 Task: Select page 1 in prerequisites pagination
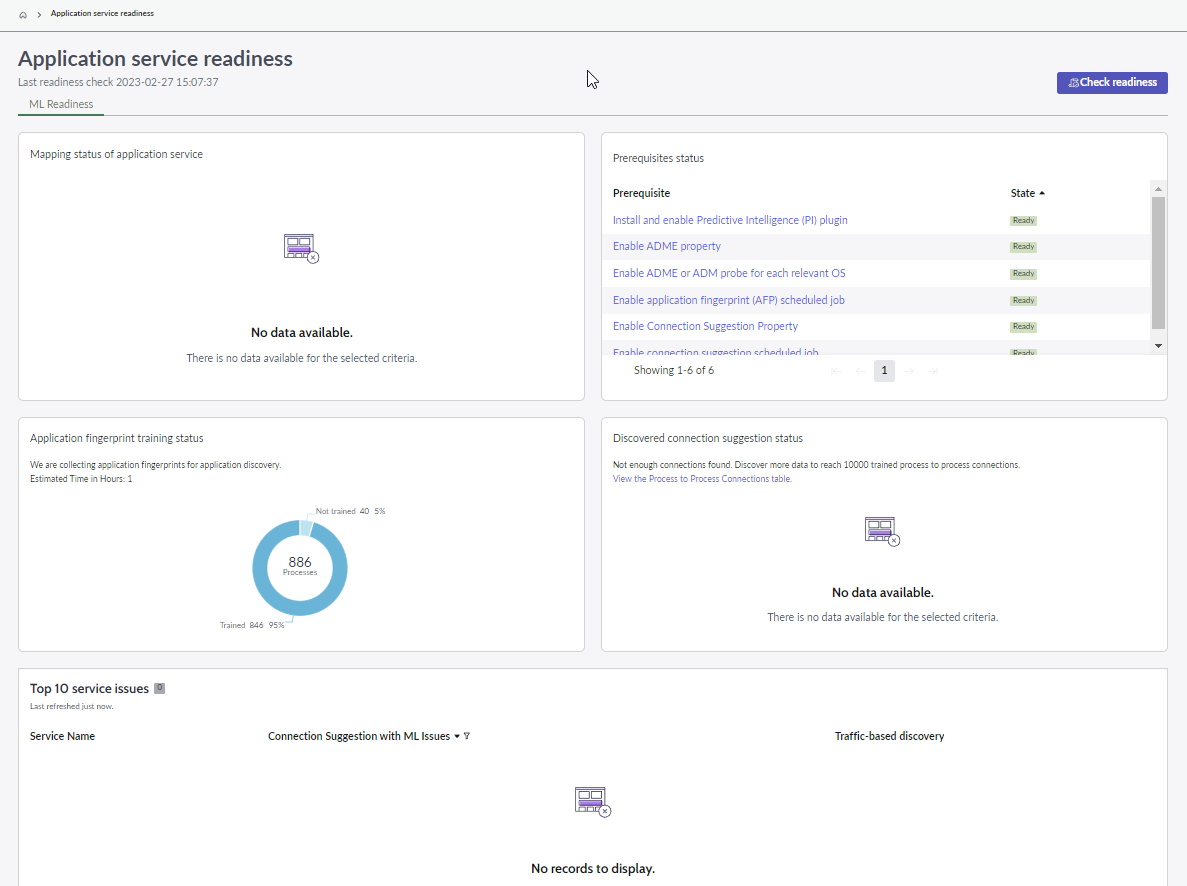point(884,371)
